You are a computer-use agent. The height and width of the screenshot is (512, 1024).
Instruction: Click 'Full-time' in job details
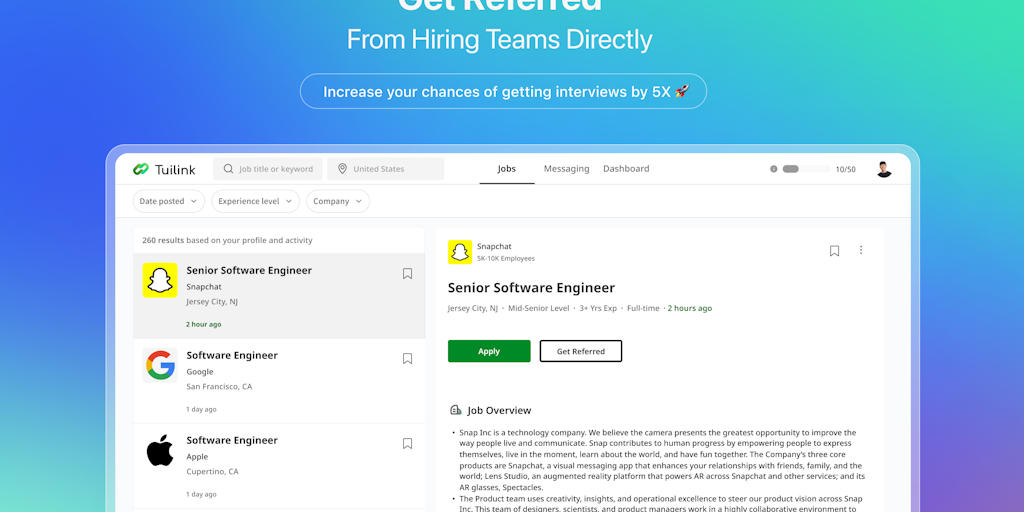pos(643,308)
